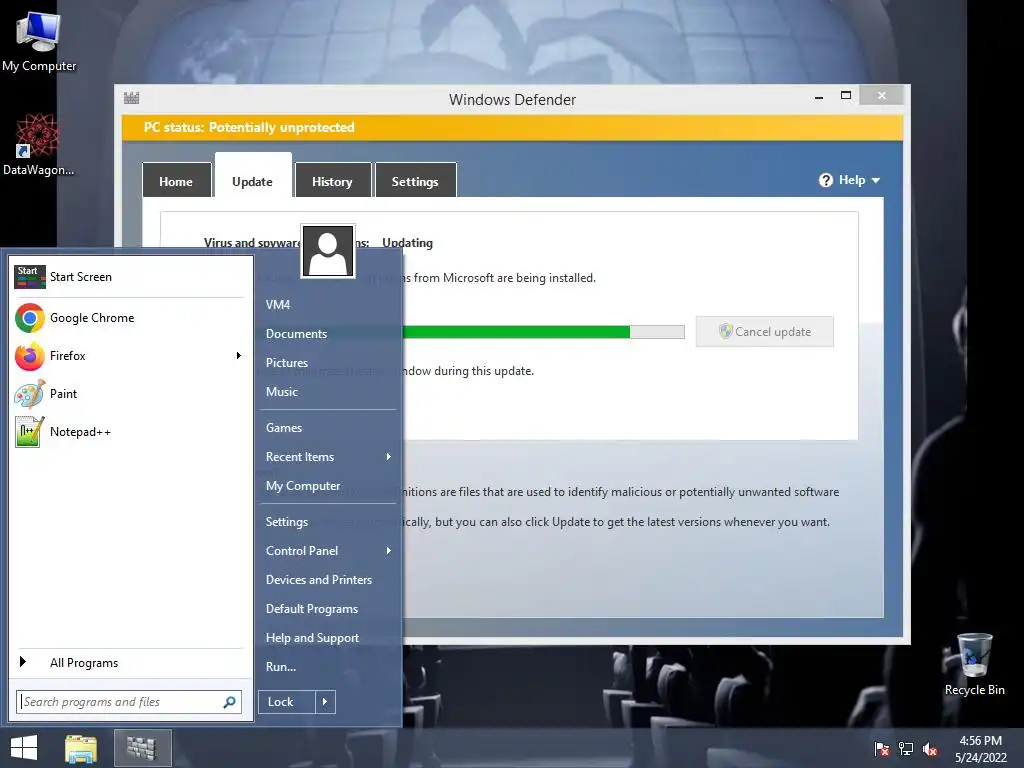This screenshot has height=768, width=1024.
Task: Open the Help dropdown arrow
Action: (876, 181)
